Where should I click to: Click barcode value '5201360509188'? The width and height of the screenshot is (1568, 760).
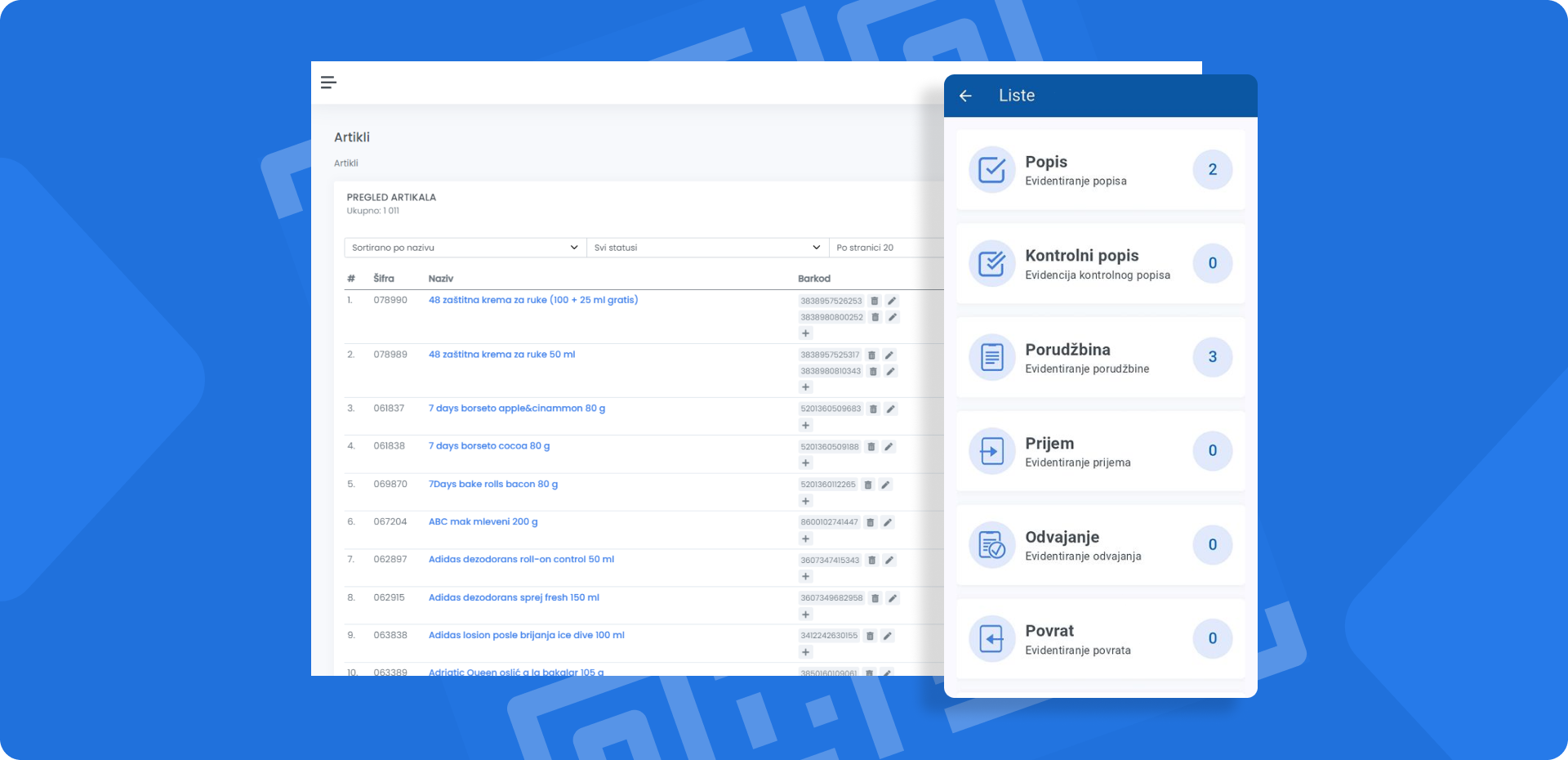tap(830, 447)
